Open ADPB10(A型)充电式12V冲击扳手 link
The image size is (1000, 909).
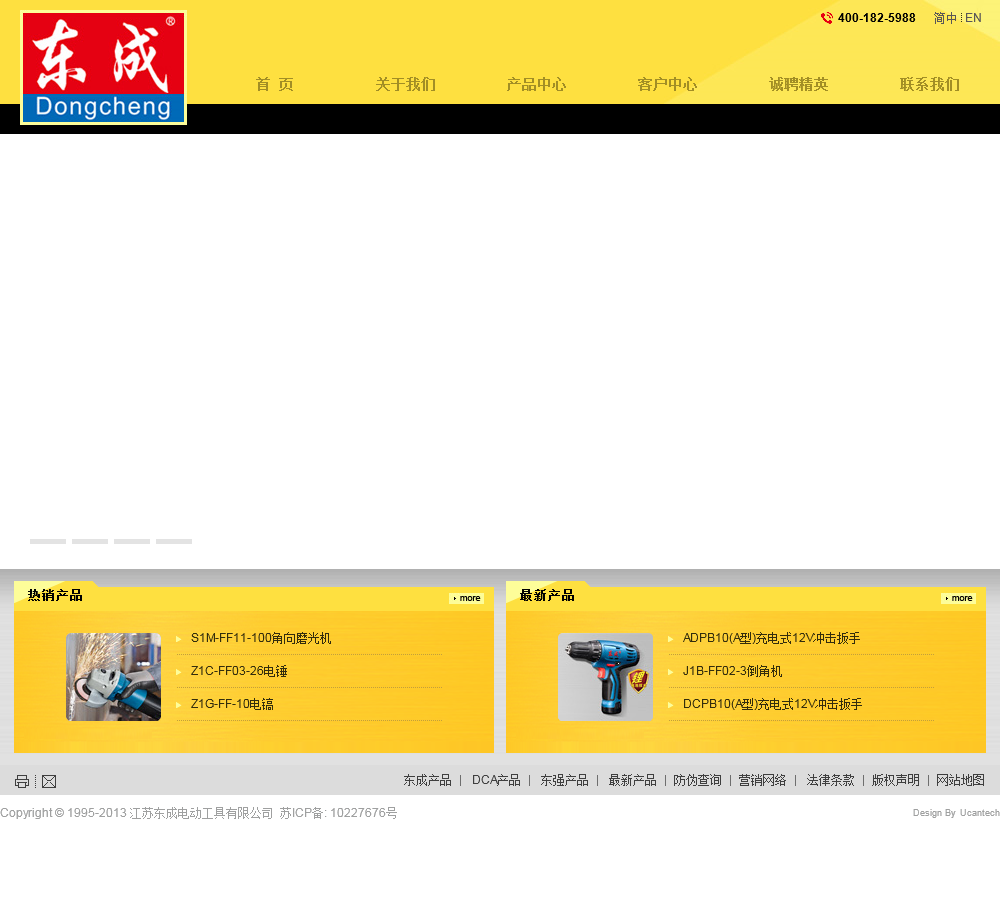point(771,638)
